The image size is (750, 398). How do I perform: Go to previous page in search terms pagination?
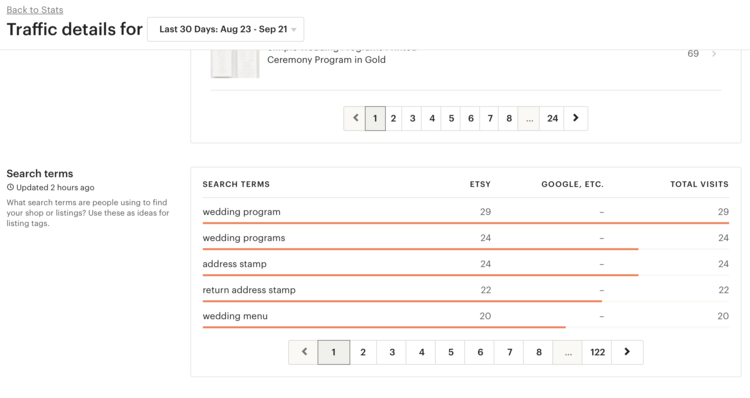304,352
